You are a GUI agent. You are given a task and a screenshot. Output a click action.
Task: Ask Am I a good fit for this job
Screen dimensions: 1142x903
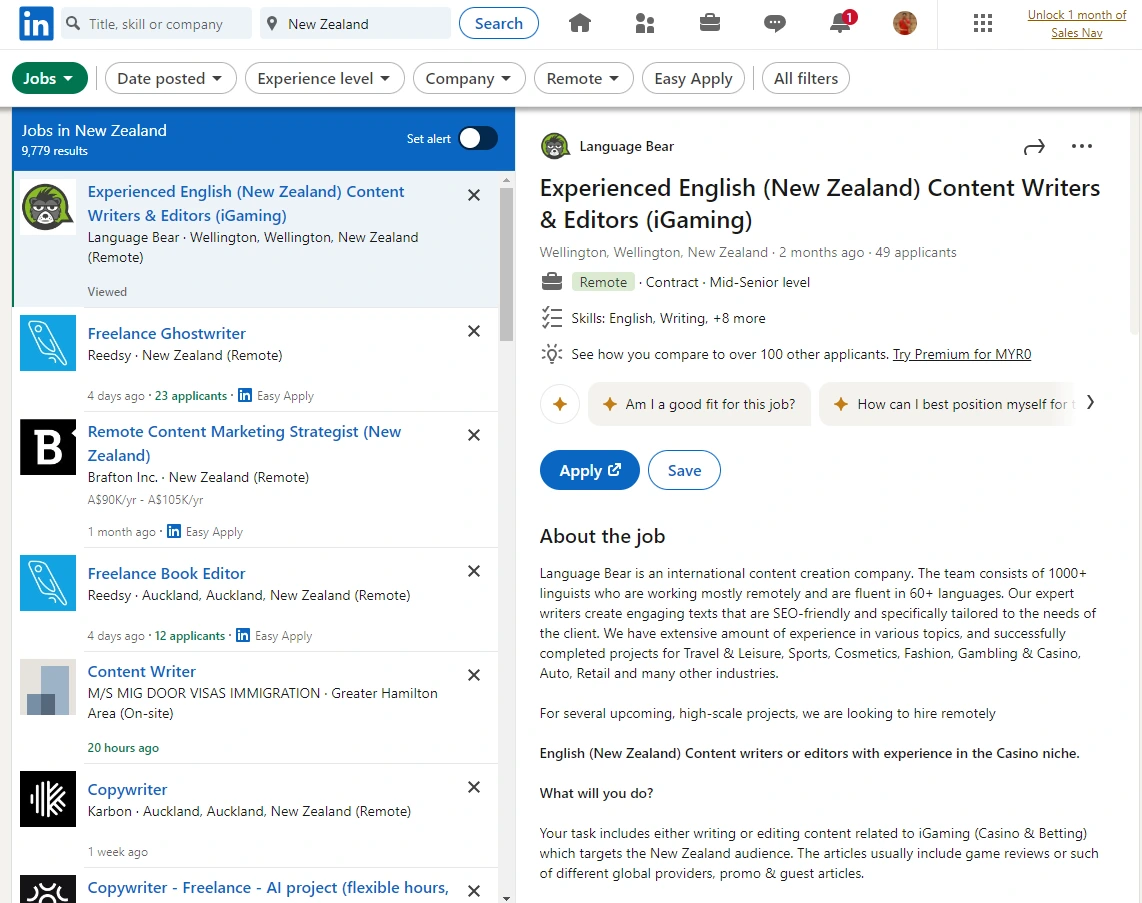coord(699,404)
